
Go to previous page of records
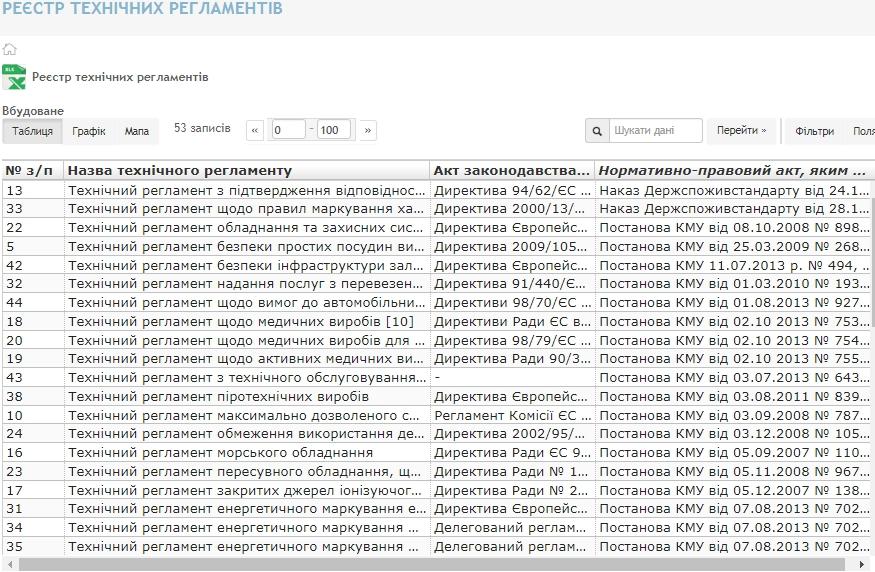pyautogui.click(x=255, y=130)
